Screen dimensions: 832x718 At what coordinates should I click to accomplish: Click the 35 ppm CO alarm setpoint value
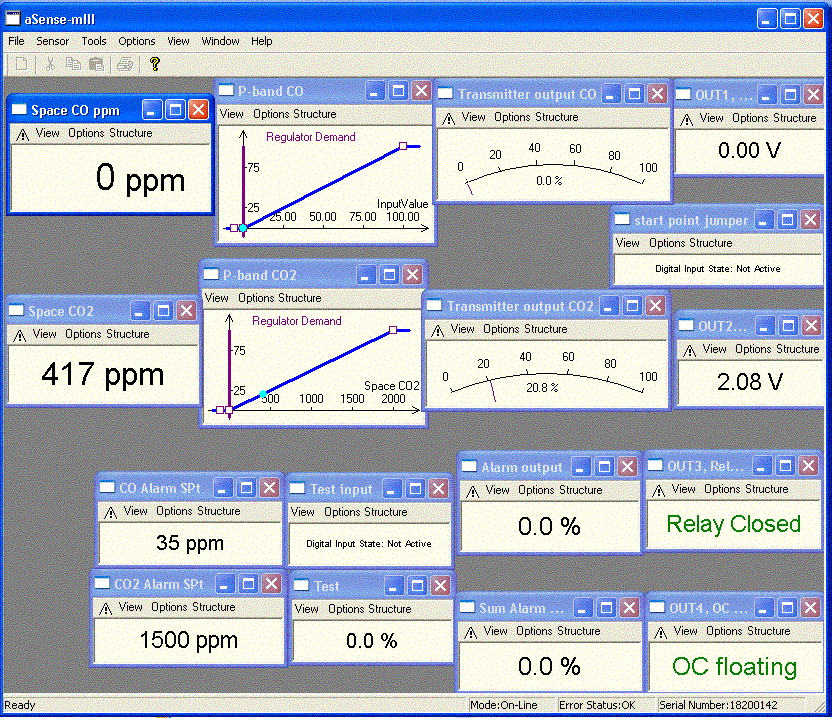[x=189, y=543]
